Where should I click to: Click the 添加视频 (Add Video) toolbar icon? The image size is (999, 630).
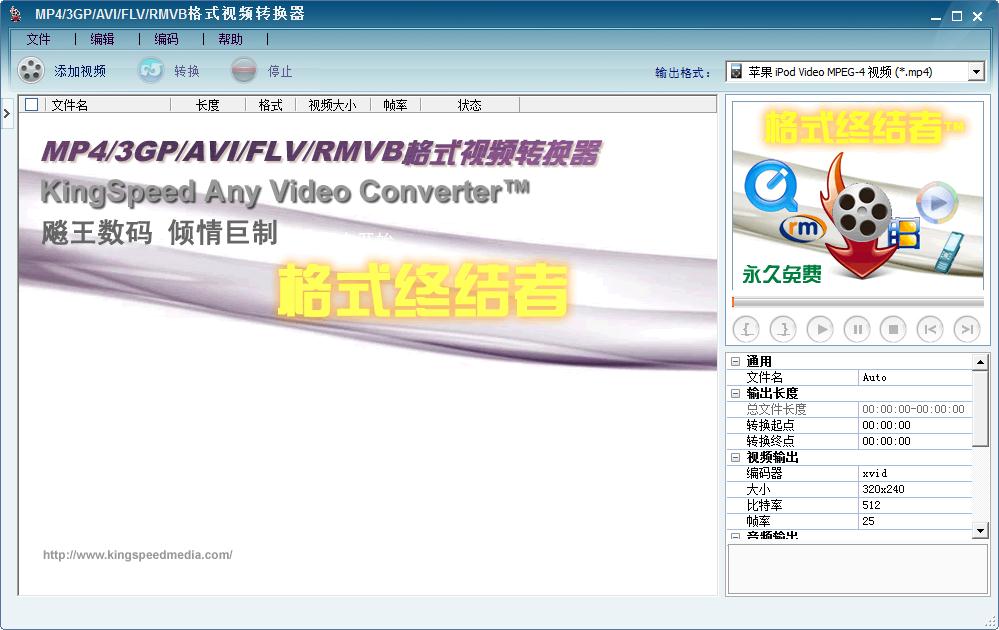pos(31,70)
